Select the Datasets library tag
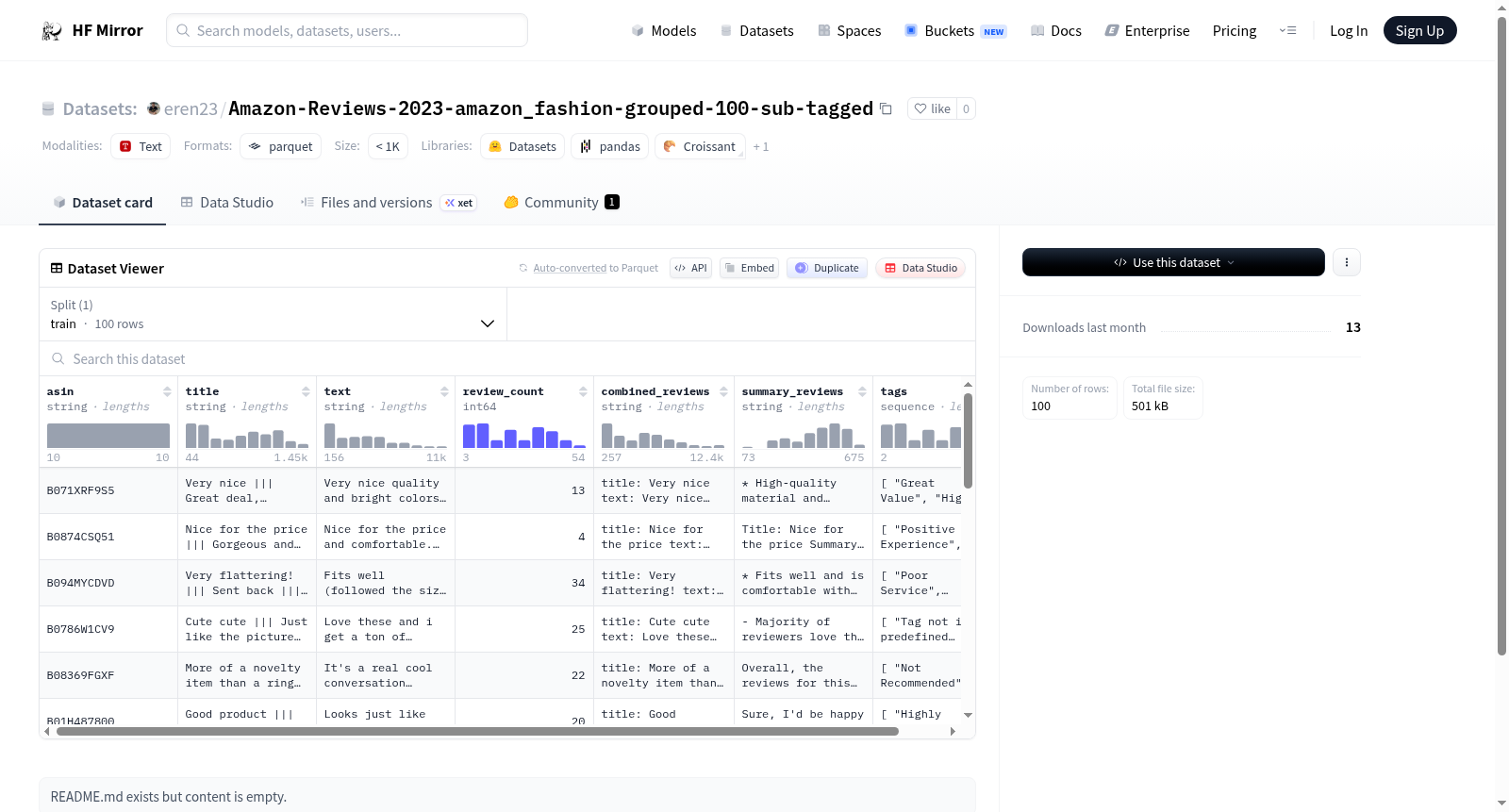 (522, 146)
